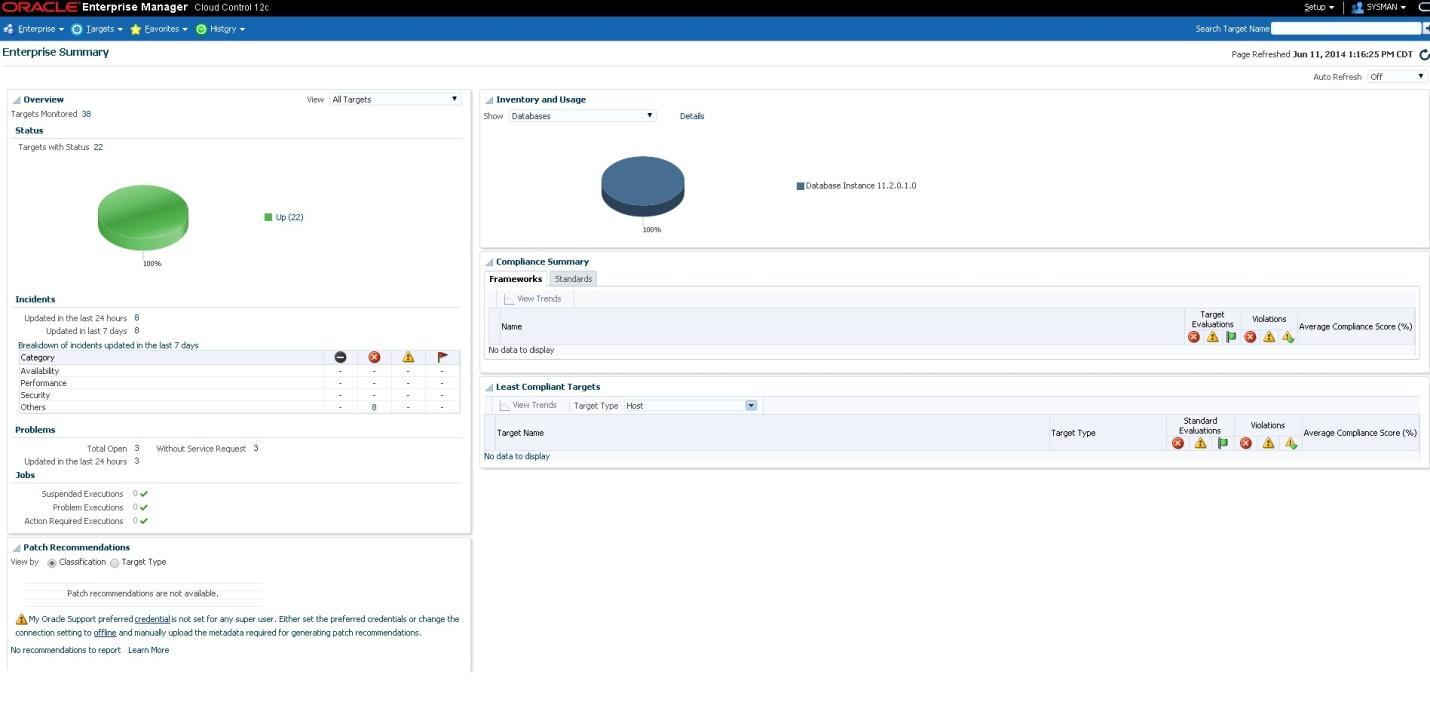Click Least Compliant minor warning violations icon
The height and width of the screenshot is (708, 1430).
1291,443
